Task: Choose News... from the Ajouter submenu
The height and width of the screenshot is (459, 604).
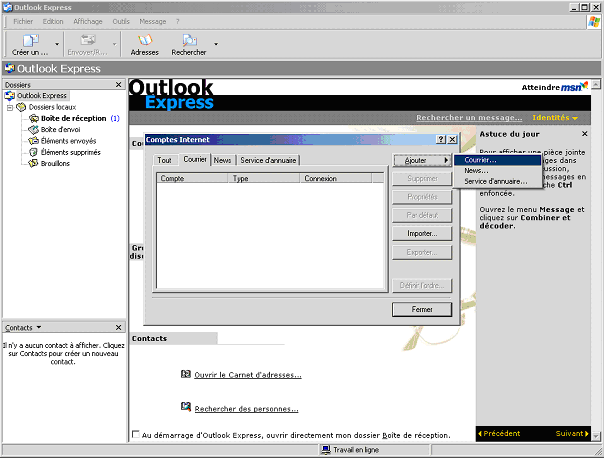Action: tap(497, 171)
